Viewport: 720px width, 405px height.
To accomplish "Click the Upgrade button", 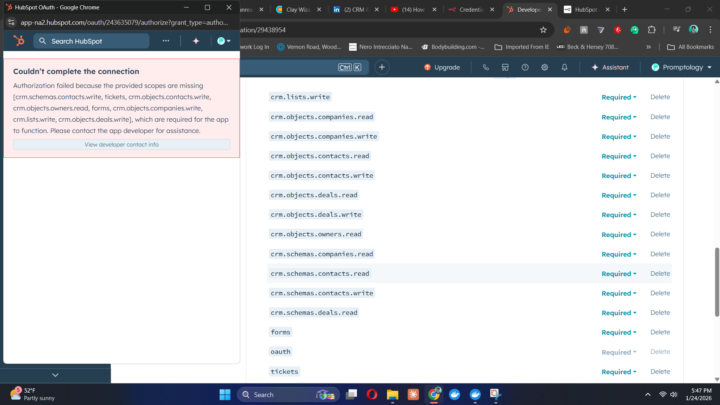I will coord(442,67).
